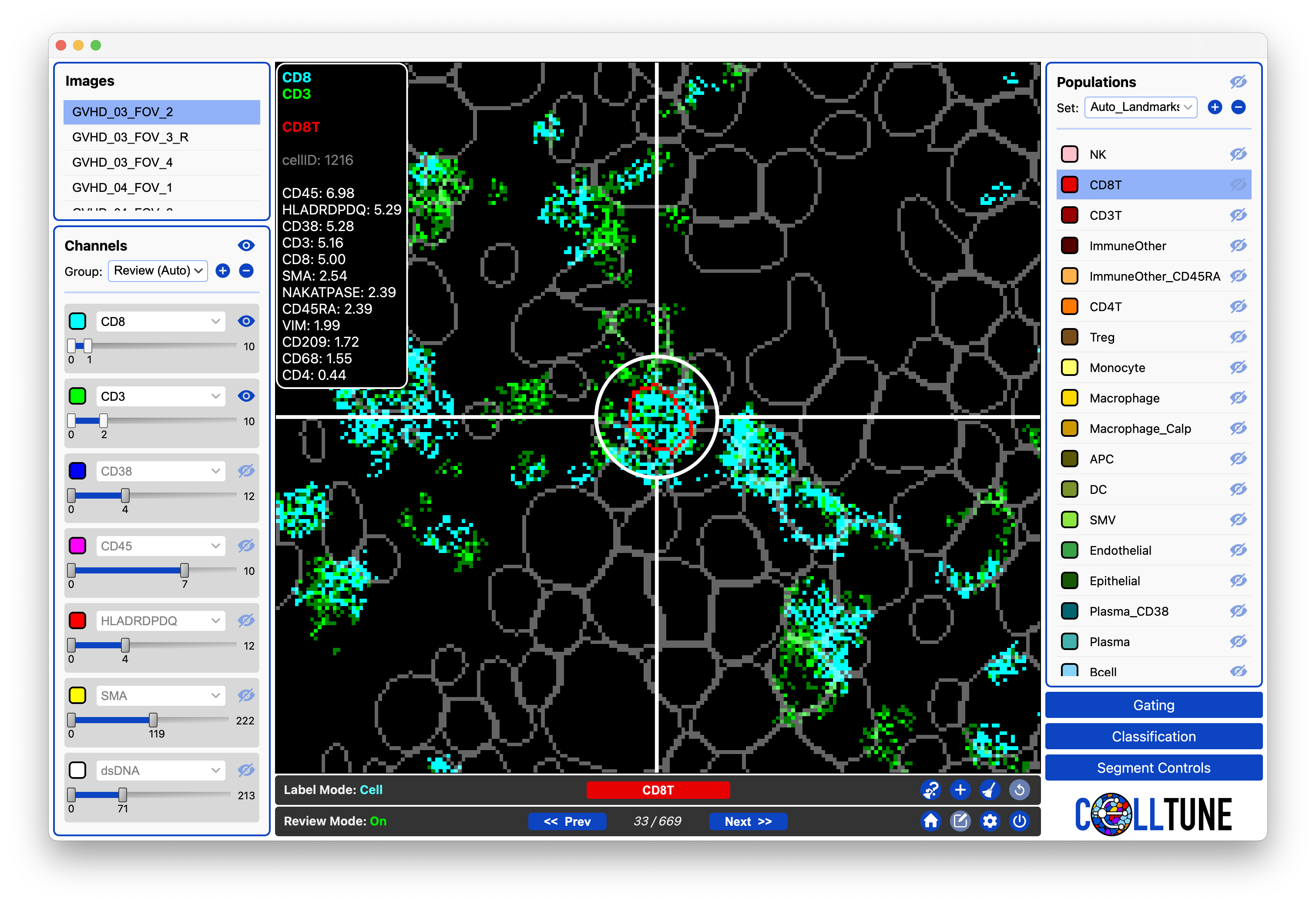Click the plus icon in label bar
This screenshot has height=905, width=1316.
point(960,789)
